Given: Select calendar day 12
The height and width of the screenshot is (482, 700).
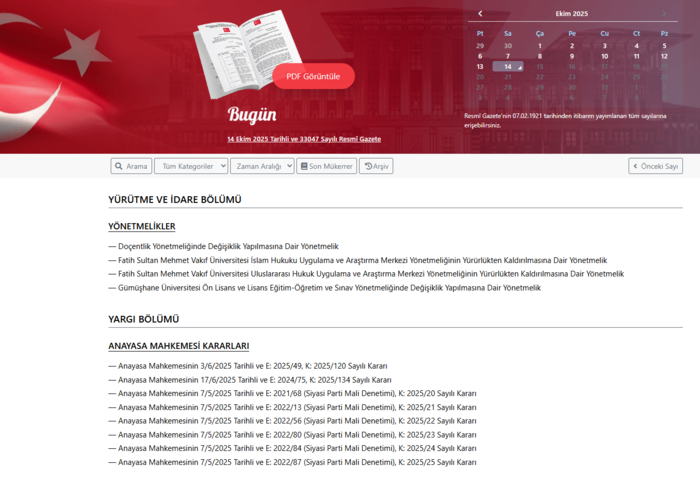Looking at the screenshot, I should click(x=664, y=56).
